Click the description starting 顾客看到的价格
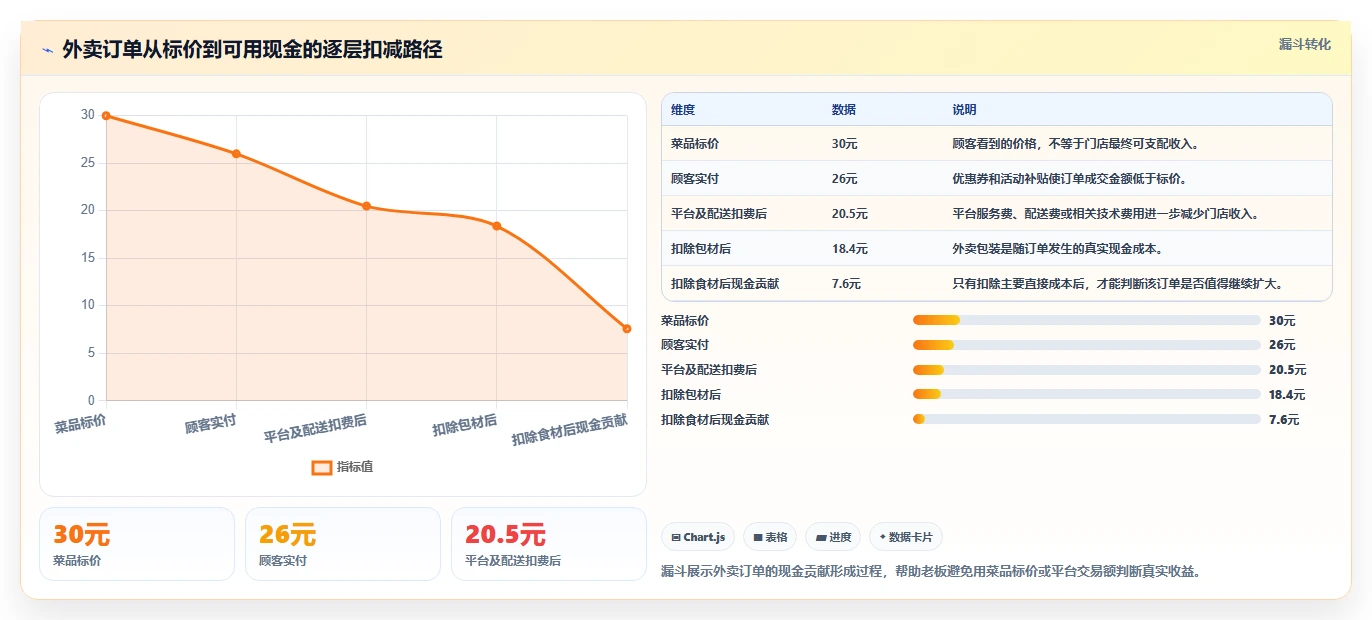Image resolution: width=1372 pixels, height=620 pixels. pos(1075,144)
